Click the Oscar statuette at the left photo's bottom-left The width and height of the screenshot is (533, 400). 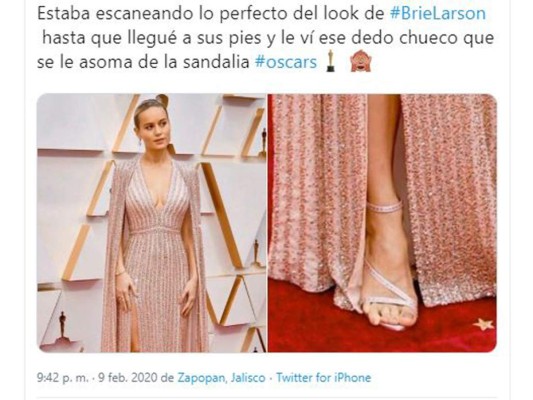tap(62, 325)
